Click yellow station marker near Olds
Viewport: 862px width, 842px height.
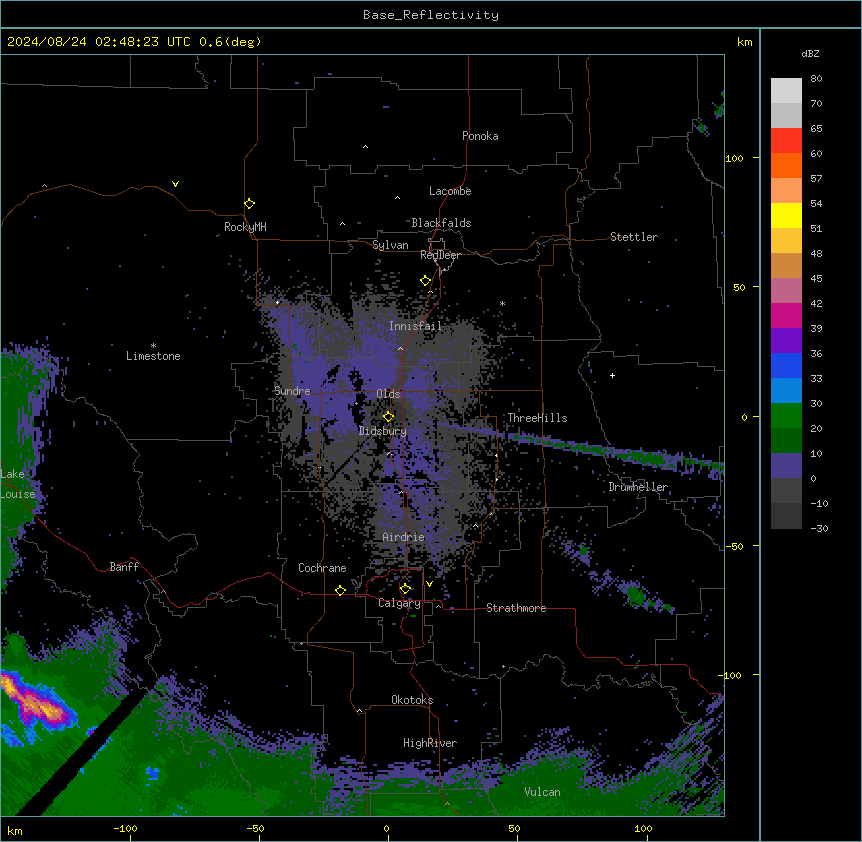click(388, 416)
